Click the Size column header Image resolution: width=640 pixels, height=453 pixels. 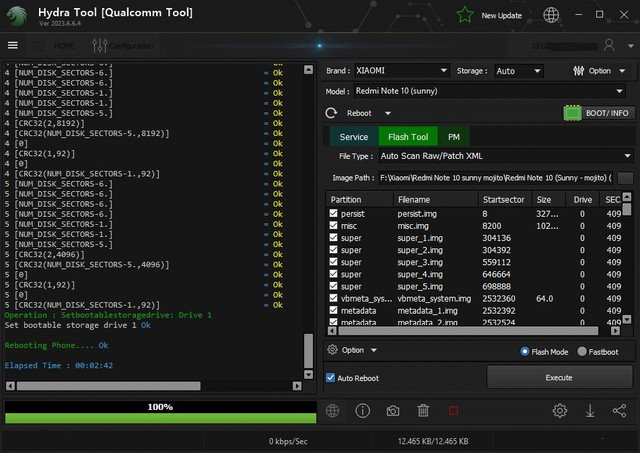coord(549,199)
